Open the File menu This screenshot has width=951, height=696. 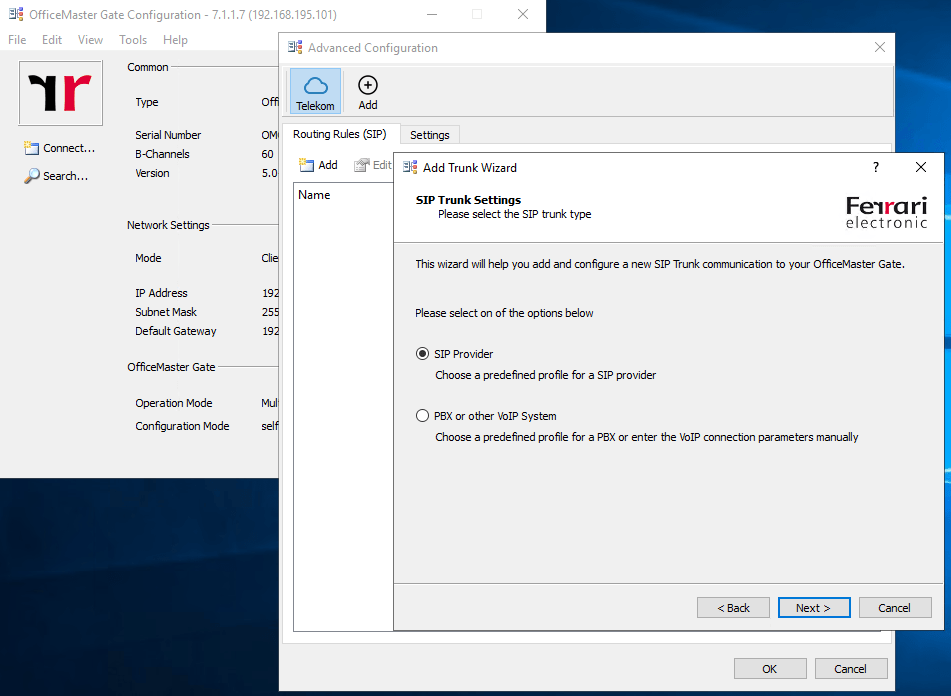coord(17,39)
